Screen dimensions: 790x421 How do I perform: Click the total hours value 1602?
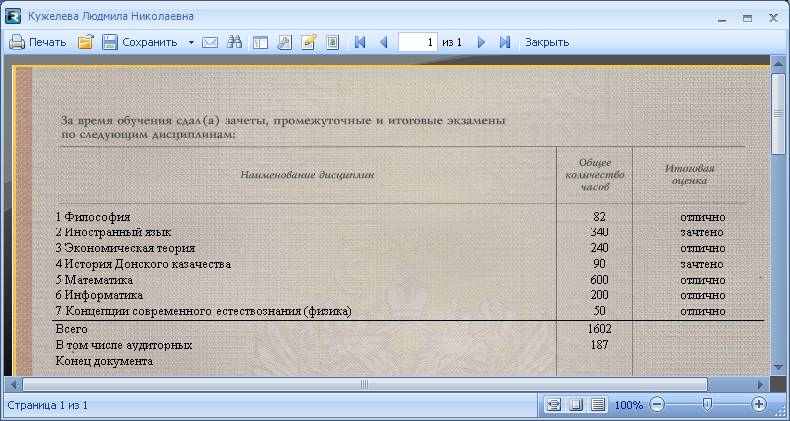point(599,329)
